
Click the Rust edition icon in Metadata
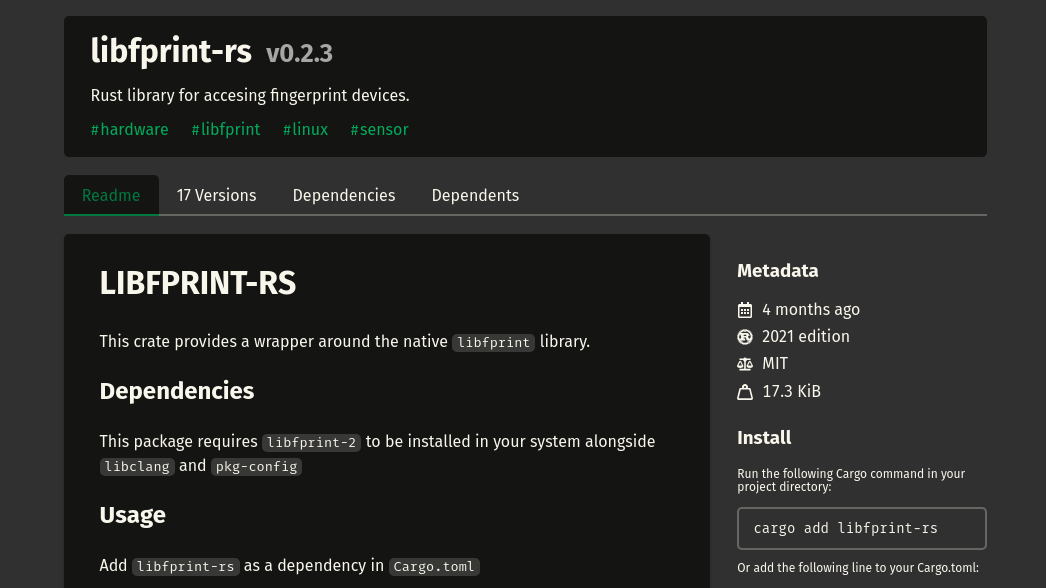[744, 337]
